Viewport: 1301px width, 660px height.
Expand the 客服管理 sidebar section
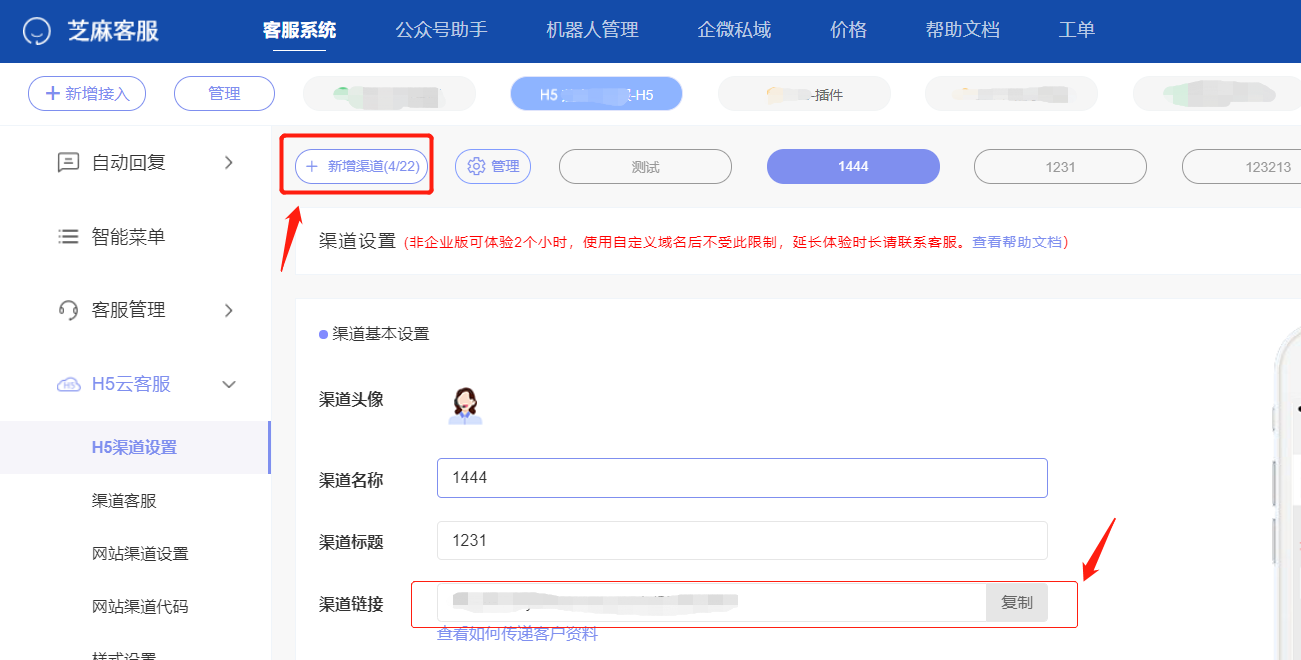click(228, 310)
